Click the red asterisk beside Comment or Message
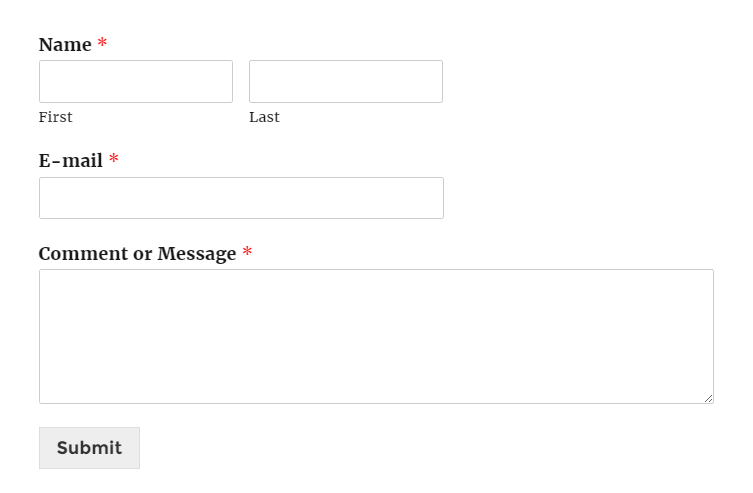The height and width of the screenshot is (493, 753). click(247, 252)
